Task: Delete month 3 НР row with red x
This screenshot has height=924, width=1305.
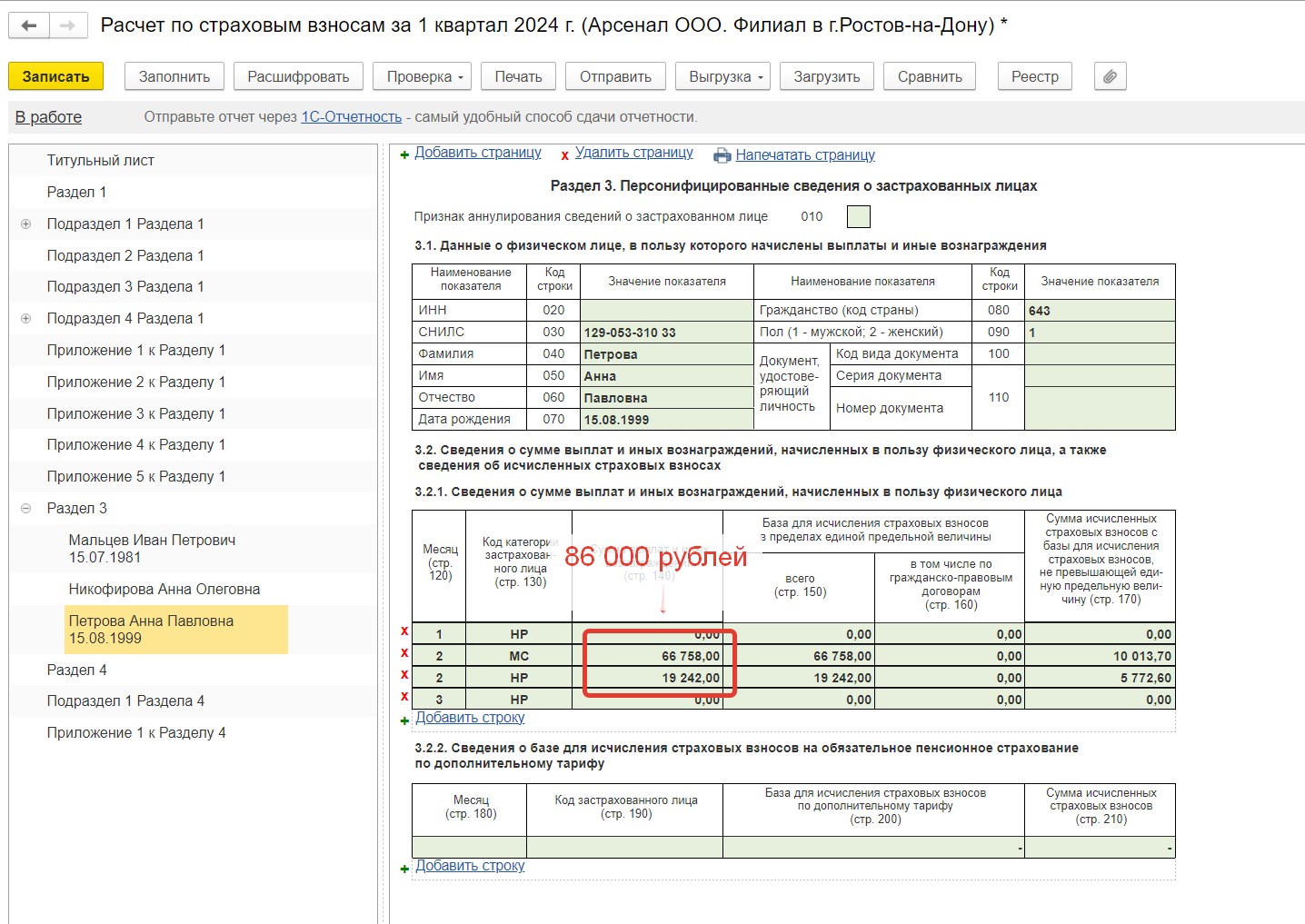Action: (x=404, y=697)
